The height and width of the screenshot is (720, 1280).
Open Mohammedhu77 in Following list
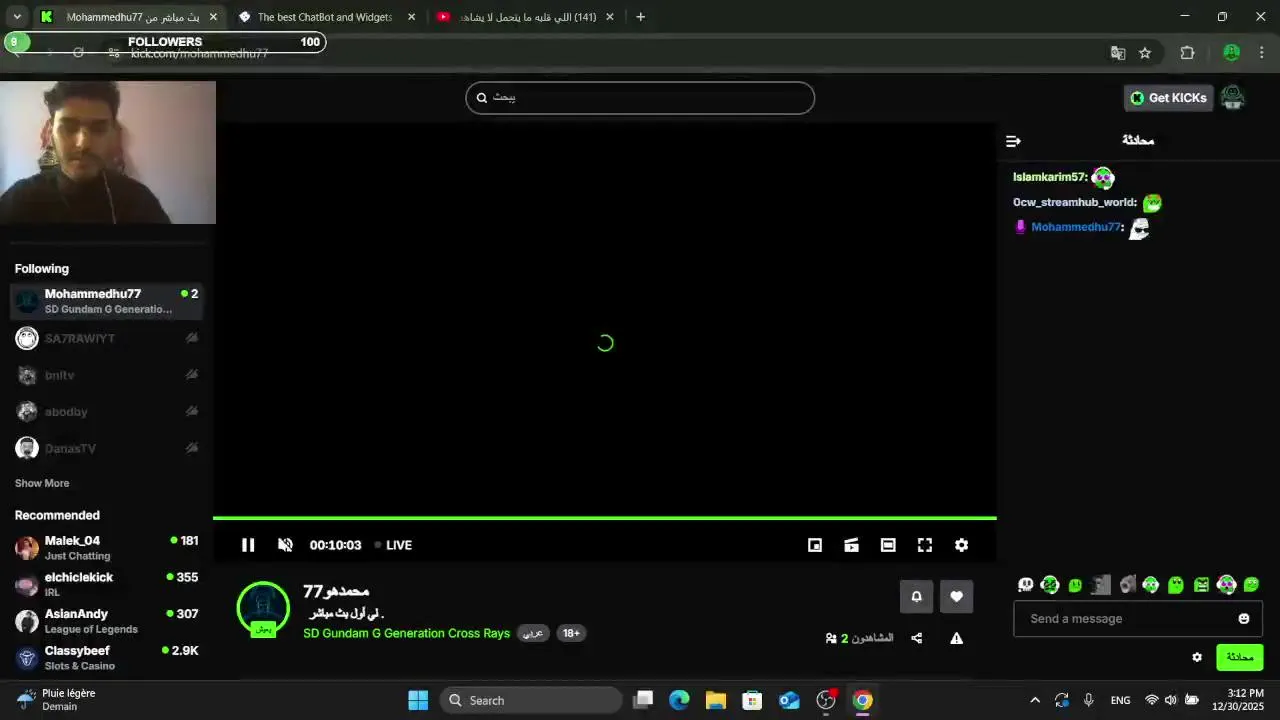[x=107, y=301]
